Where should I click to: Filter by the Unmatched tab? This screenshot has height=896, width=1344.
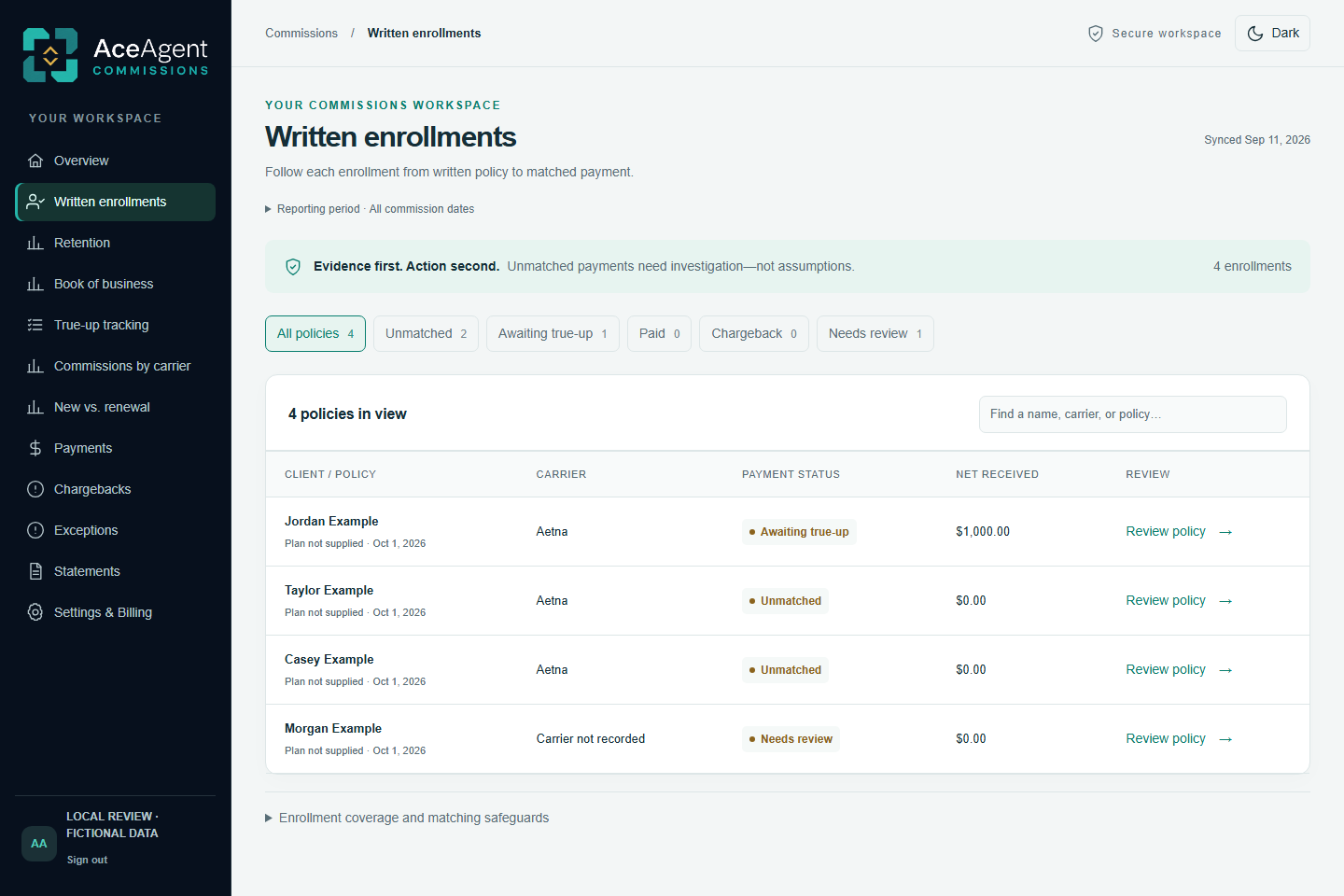426,334
